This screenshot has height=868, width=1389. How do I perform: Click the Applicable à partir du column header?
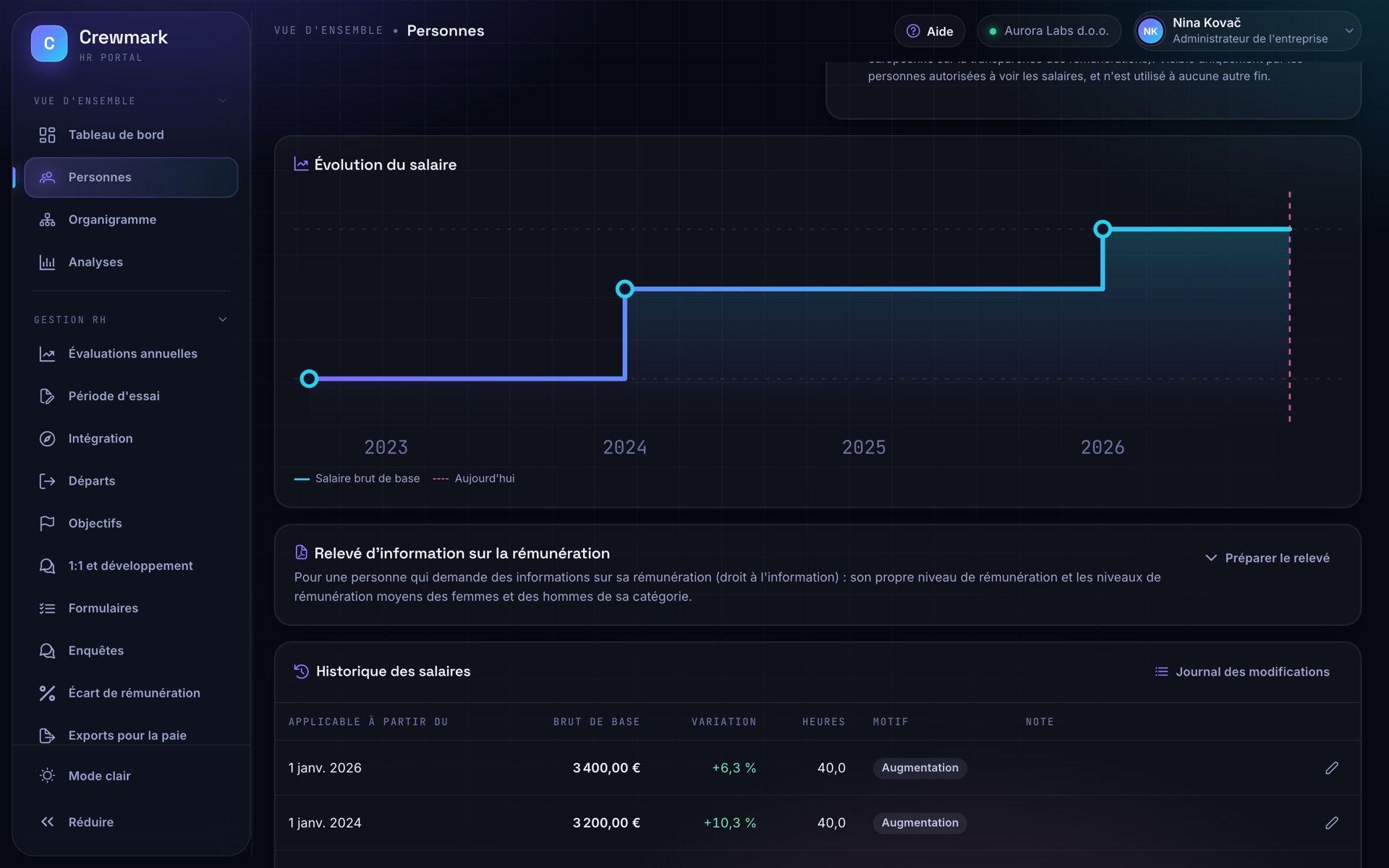(x=368, y=722)
